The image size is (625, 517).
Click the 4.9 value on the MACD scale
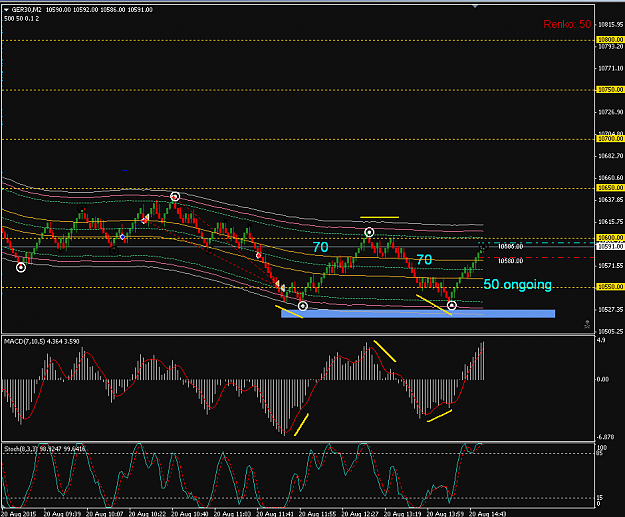click(601, 340)
